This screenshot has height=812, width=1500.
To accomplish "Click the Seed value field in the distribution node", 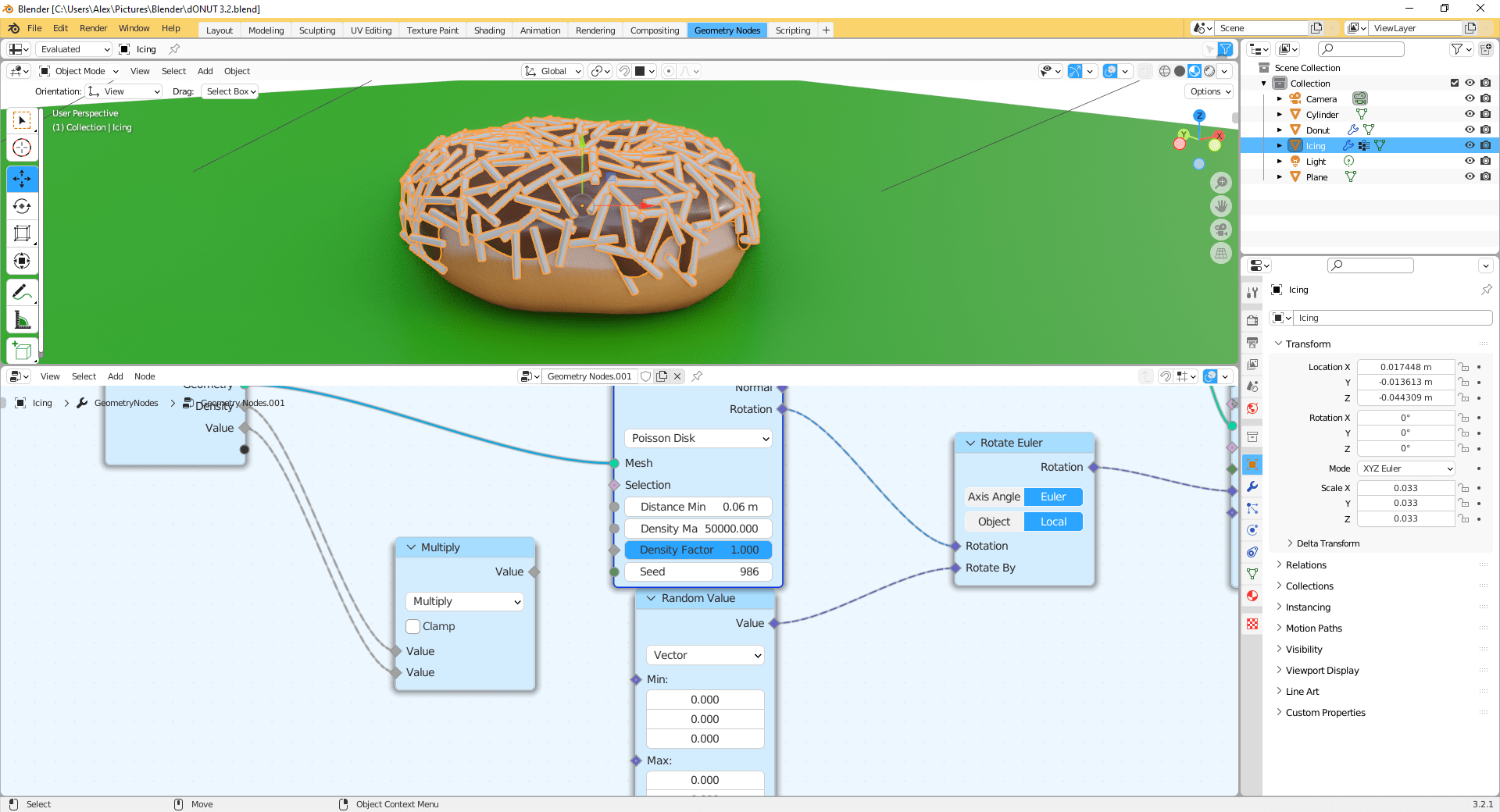I will (698, 572).
